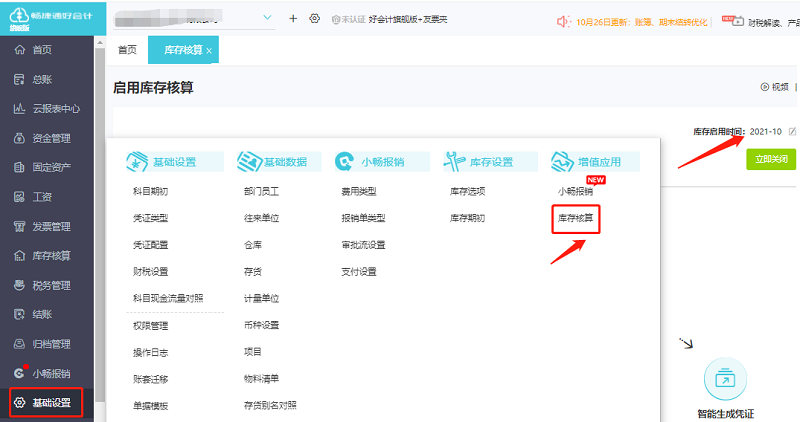
Task: Click the sidebar vertical scrollbar
Action: click(x=99, y=225)
